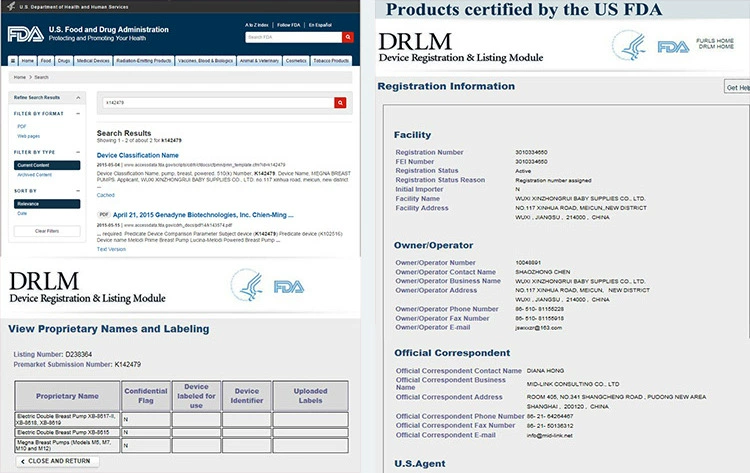
Task: Collapse the Refine Search Results panel
Action: pyautogui.click(x=78, y=98)
